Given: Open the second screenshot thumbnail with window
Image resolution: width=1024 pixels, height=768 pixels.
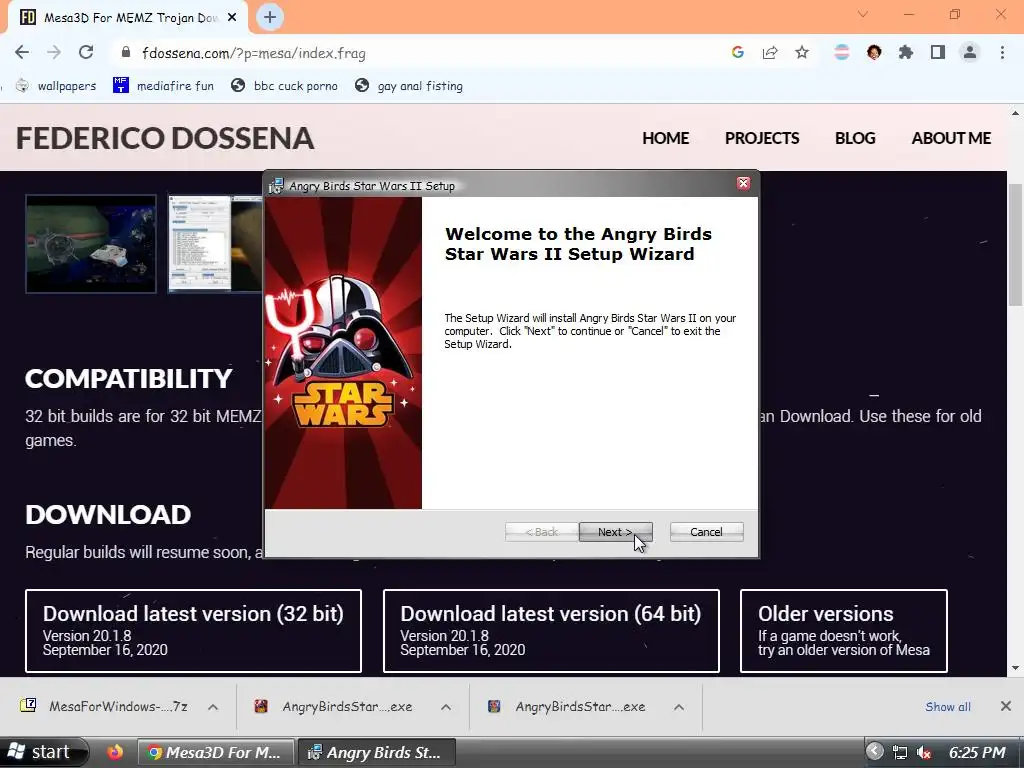Looking at the screenshot, I should click(216, 244).
